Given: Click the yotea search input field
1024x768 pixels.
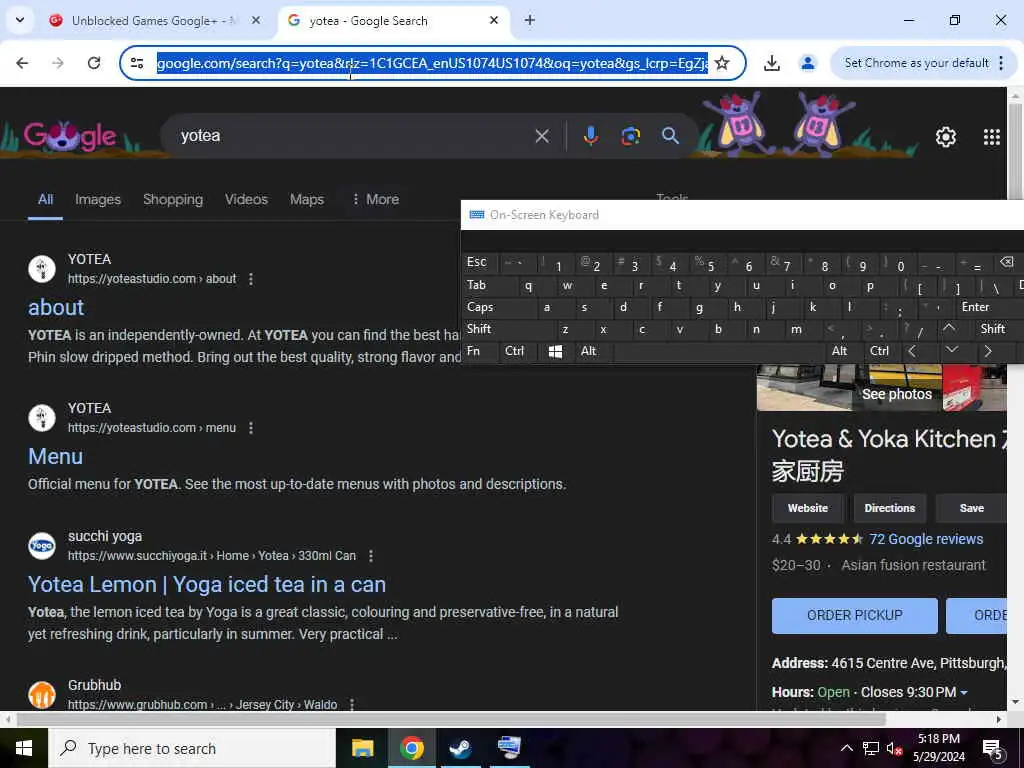Looking at the screenshot, I should pyautogui.click(x=353, y=136).
